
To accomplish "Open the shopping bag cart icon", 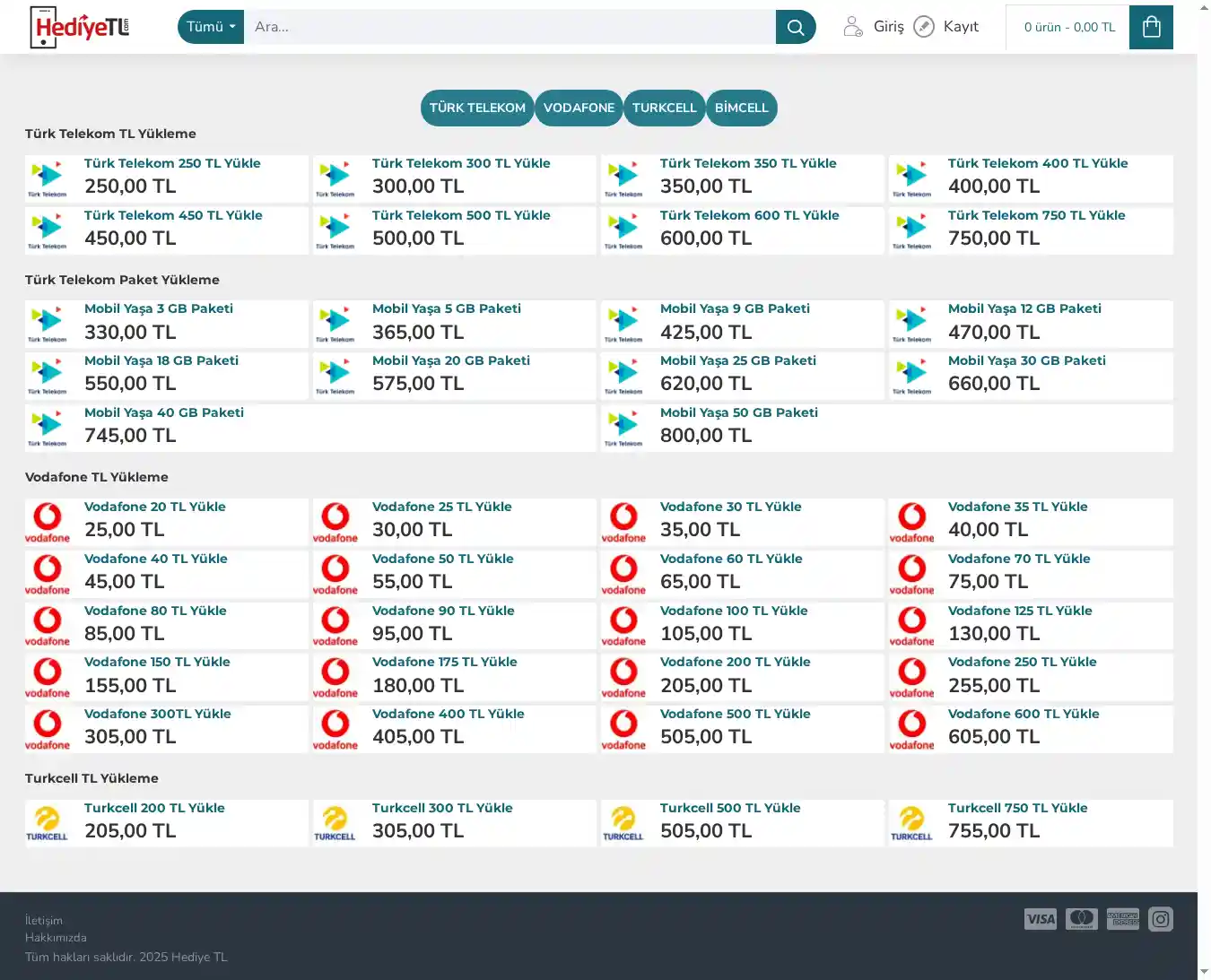I will [x=1151, y=27].
